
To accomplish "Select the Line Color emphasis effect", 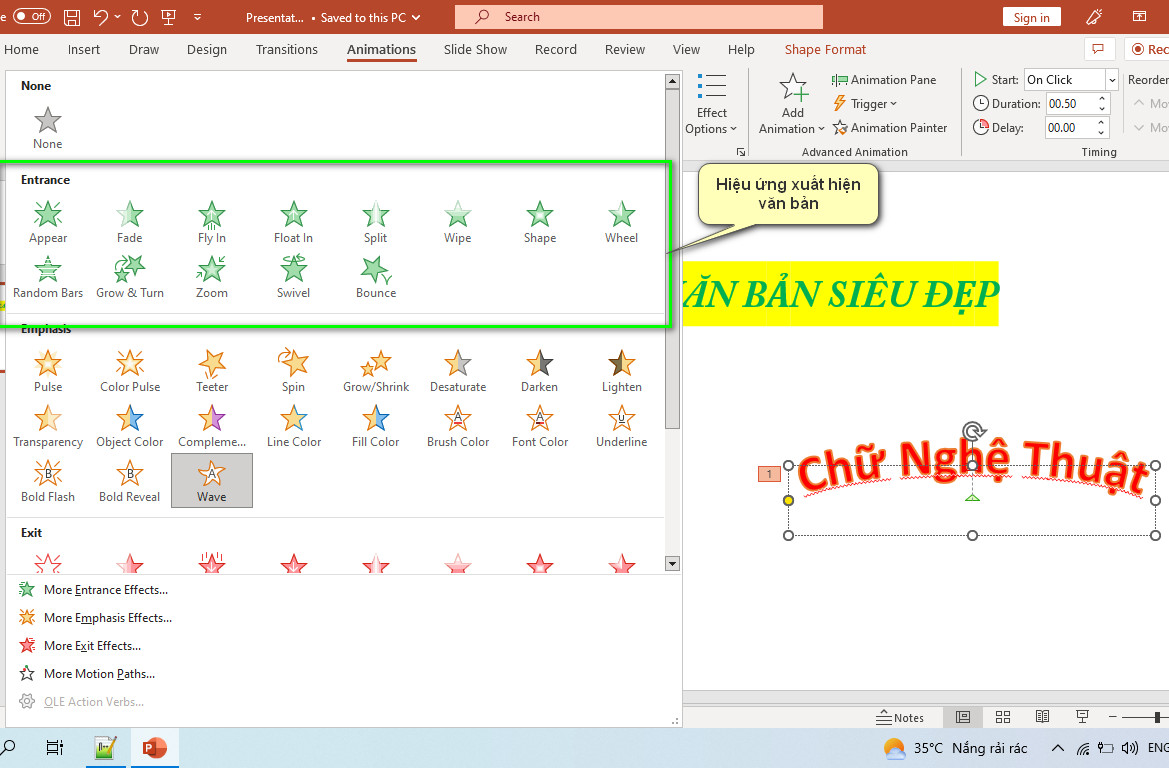I will 294,427.
